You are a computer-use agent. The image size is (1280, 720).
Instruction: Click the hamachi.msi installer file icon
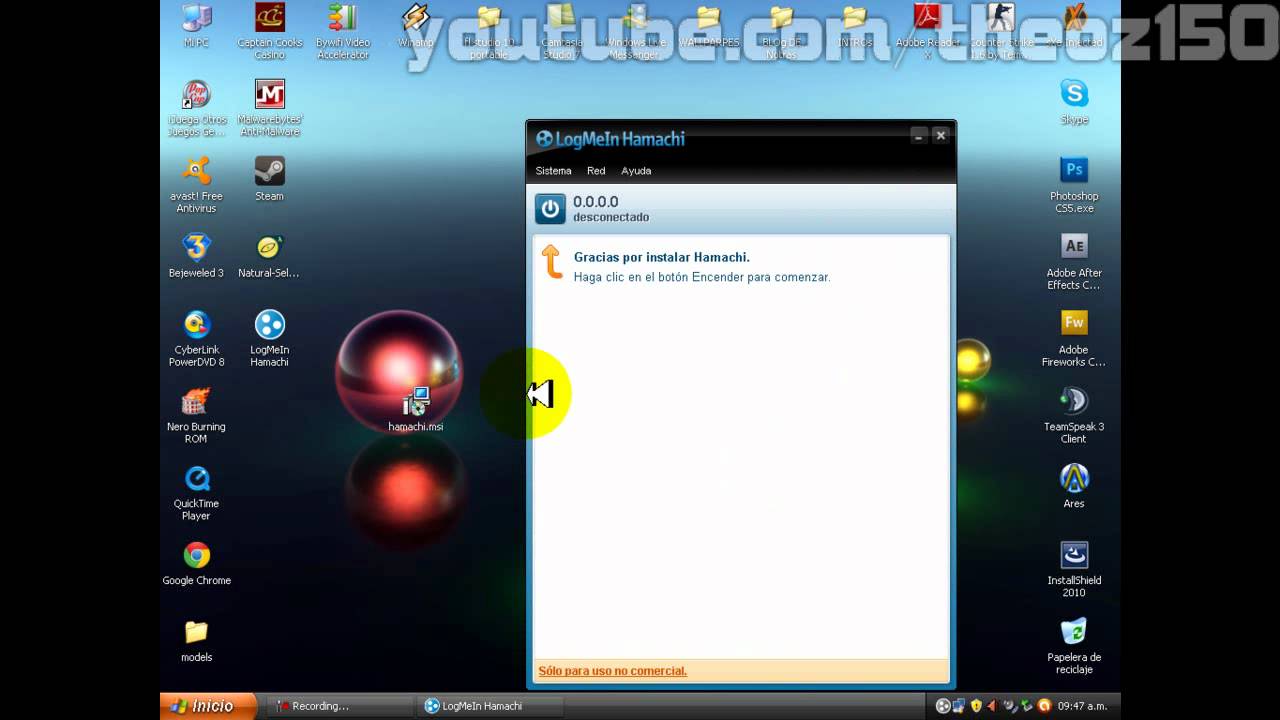[415, 409]
